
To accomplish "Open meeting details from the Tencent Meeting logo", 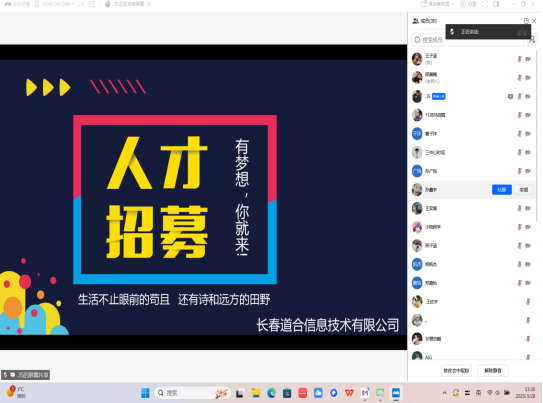I will coord(17,4).
